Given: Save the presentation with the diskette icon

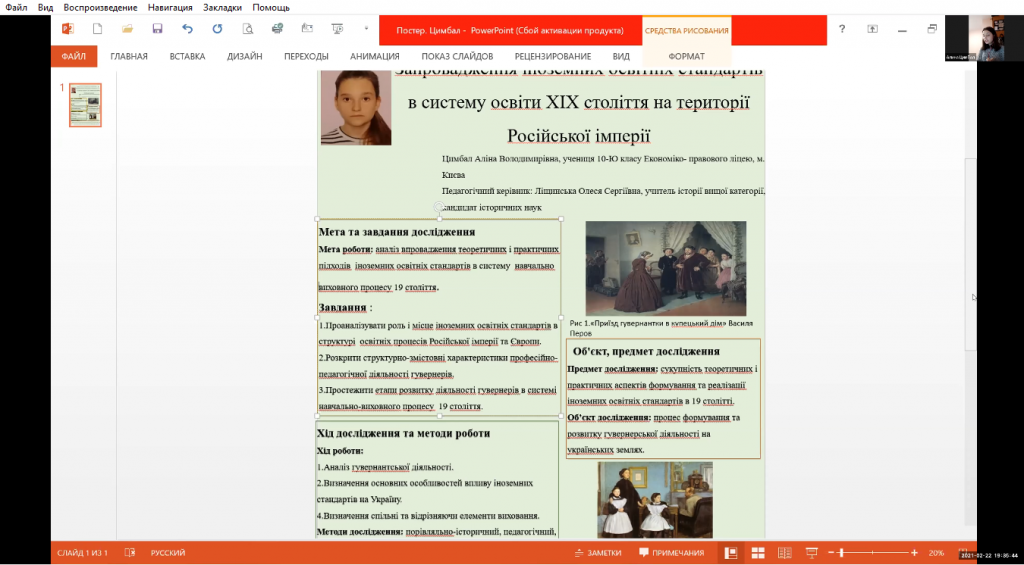Looking at the screenshot, I should click(x=157, y=29).
